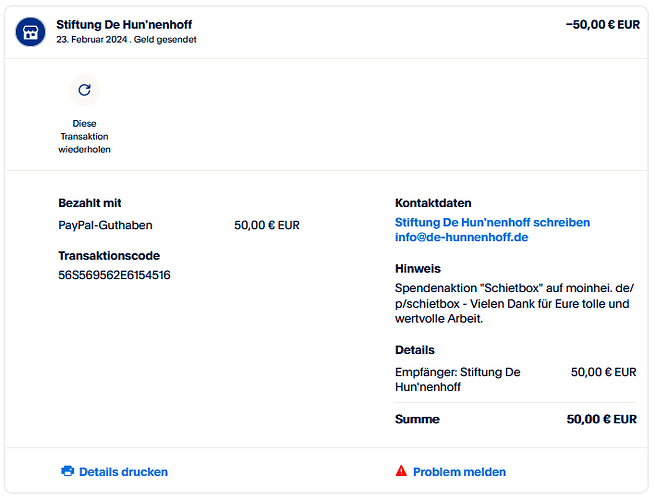Click the PayPal-Guthaben amount '50,00 € EUR'
This screenshot has height=500, width=655.
[x=267, y=225]
